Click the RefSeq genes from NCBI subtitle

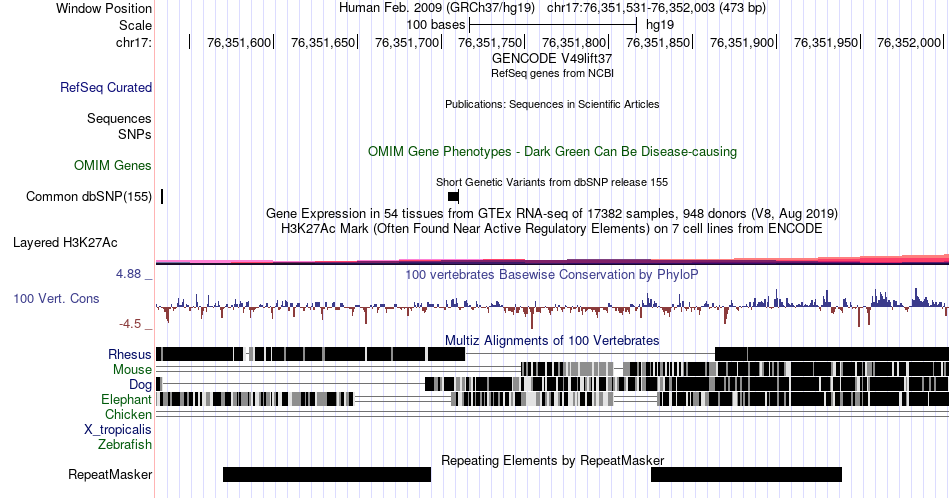click(x=552, y=73)
